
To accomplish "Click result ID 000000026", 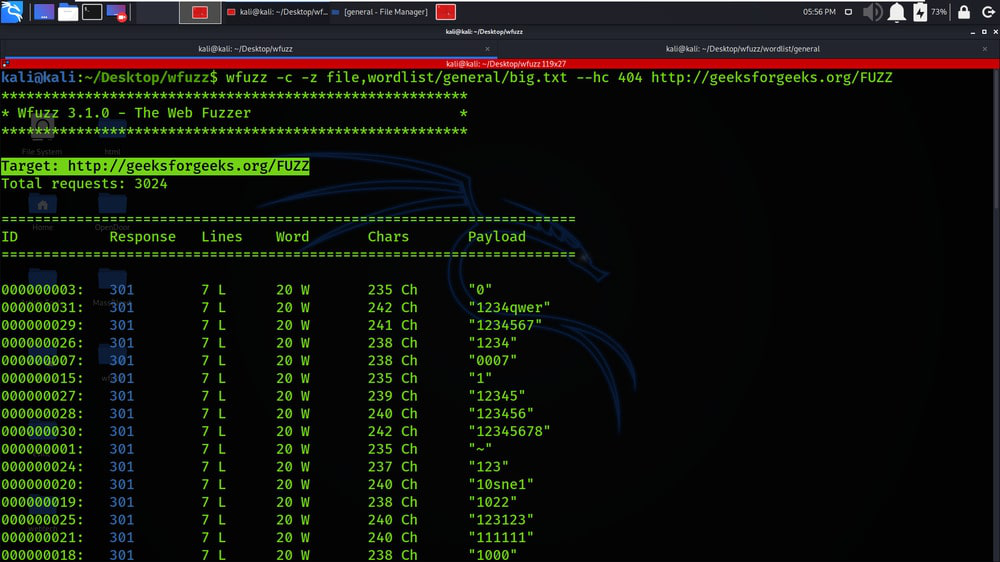I will tap(42, 343).
